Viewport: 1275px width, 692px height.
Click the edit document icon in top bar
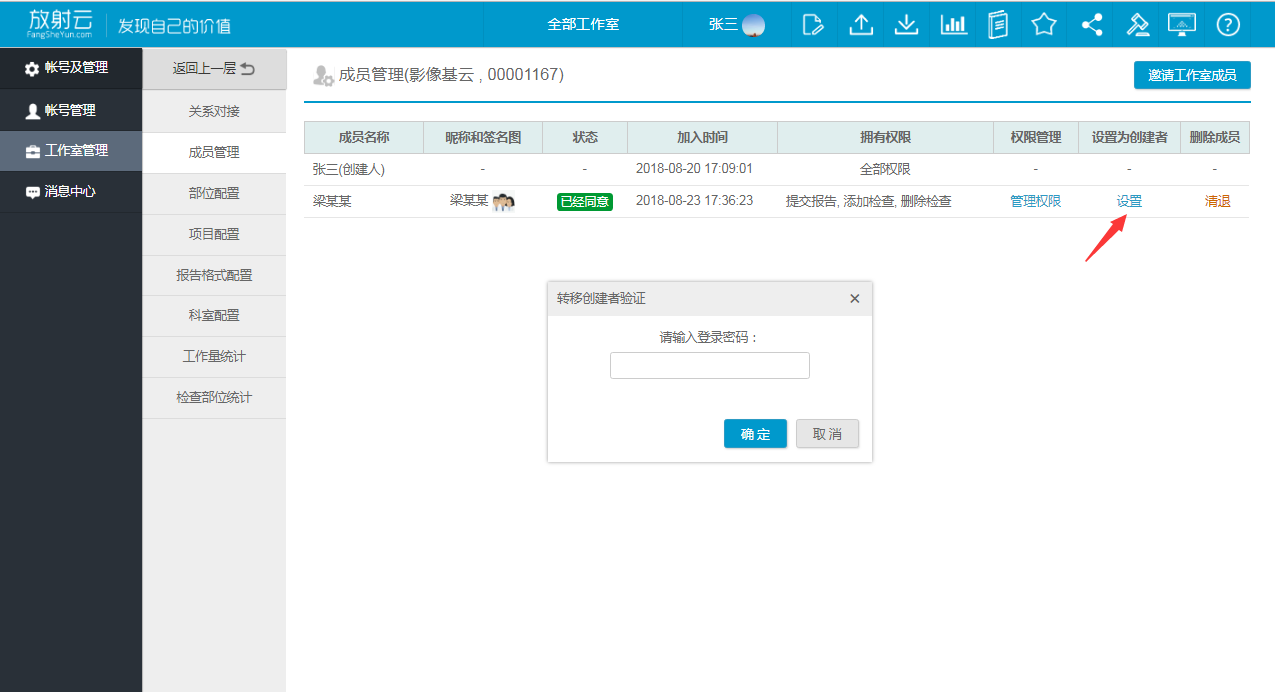coord(813,24)
